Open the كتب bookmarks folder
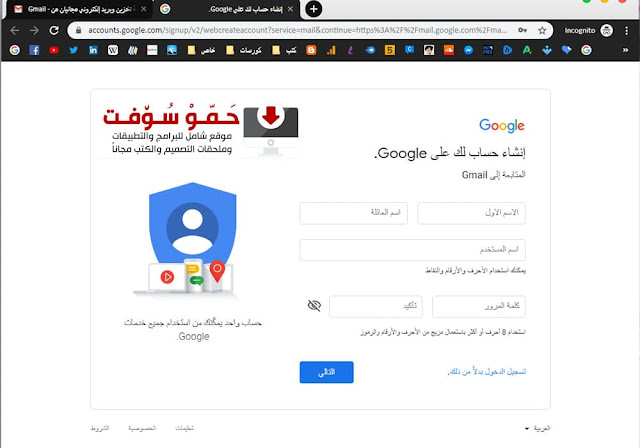 [284, 50]
